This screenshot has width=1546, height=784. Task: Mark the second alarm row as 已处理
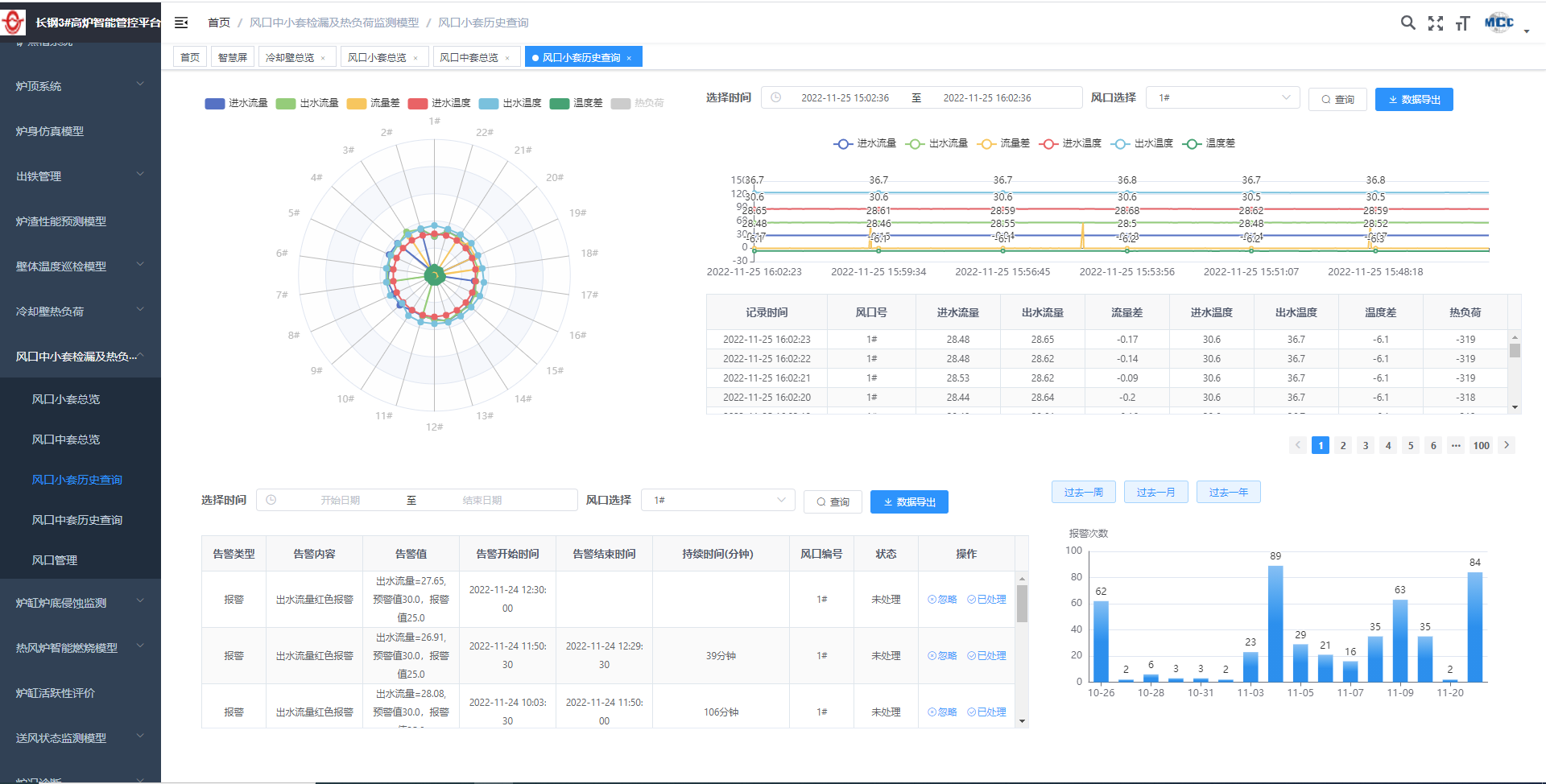(986, 656)
